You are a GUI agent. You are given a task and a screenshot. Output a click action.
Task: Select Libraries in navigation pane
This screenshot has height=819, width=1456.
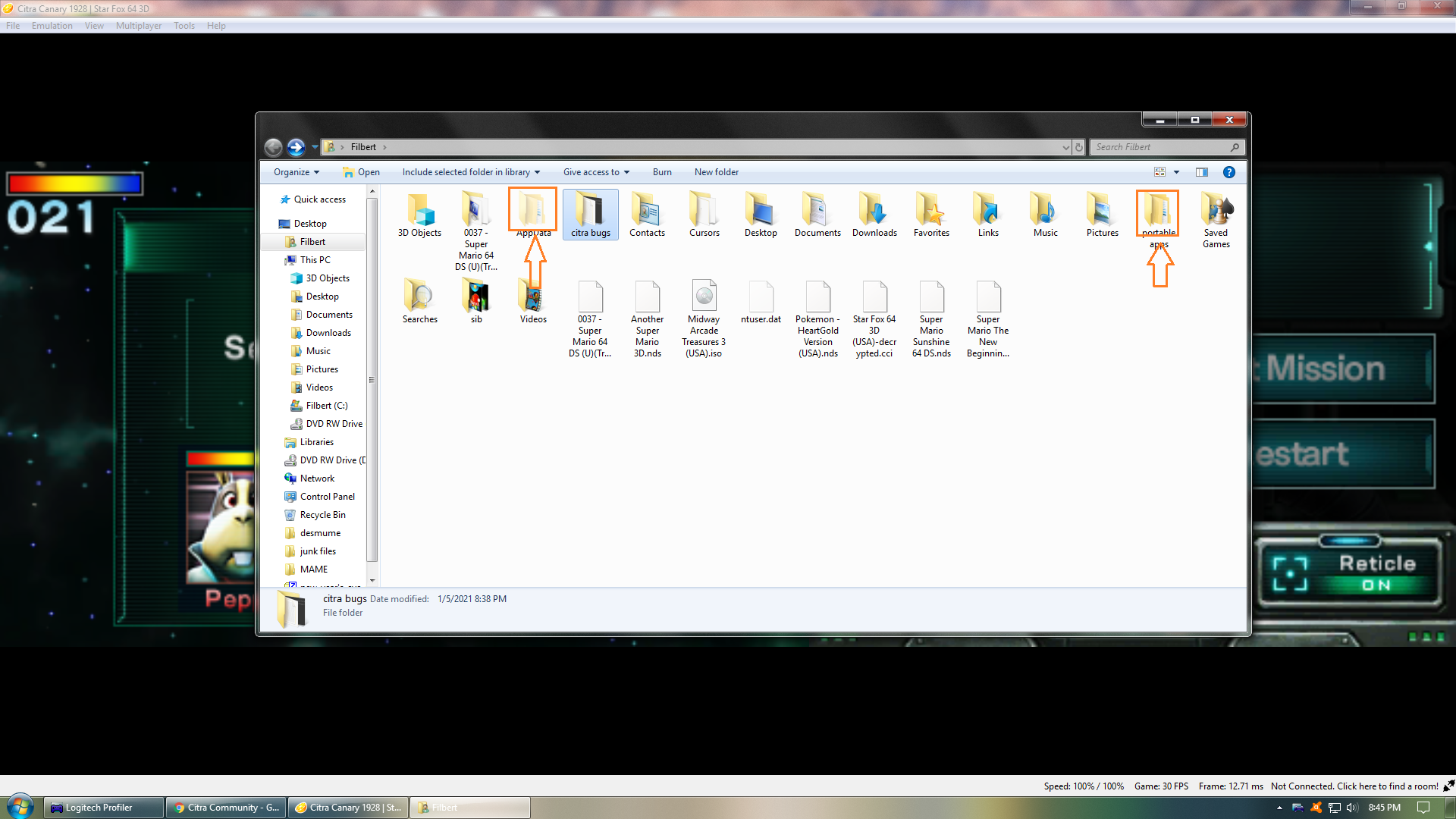(x=309, y=442)
